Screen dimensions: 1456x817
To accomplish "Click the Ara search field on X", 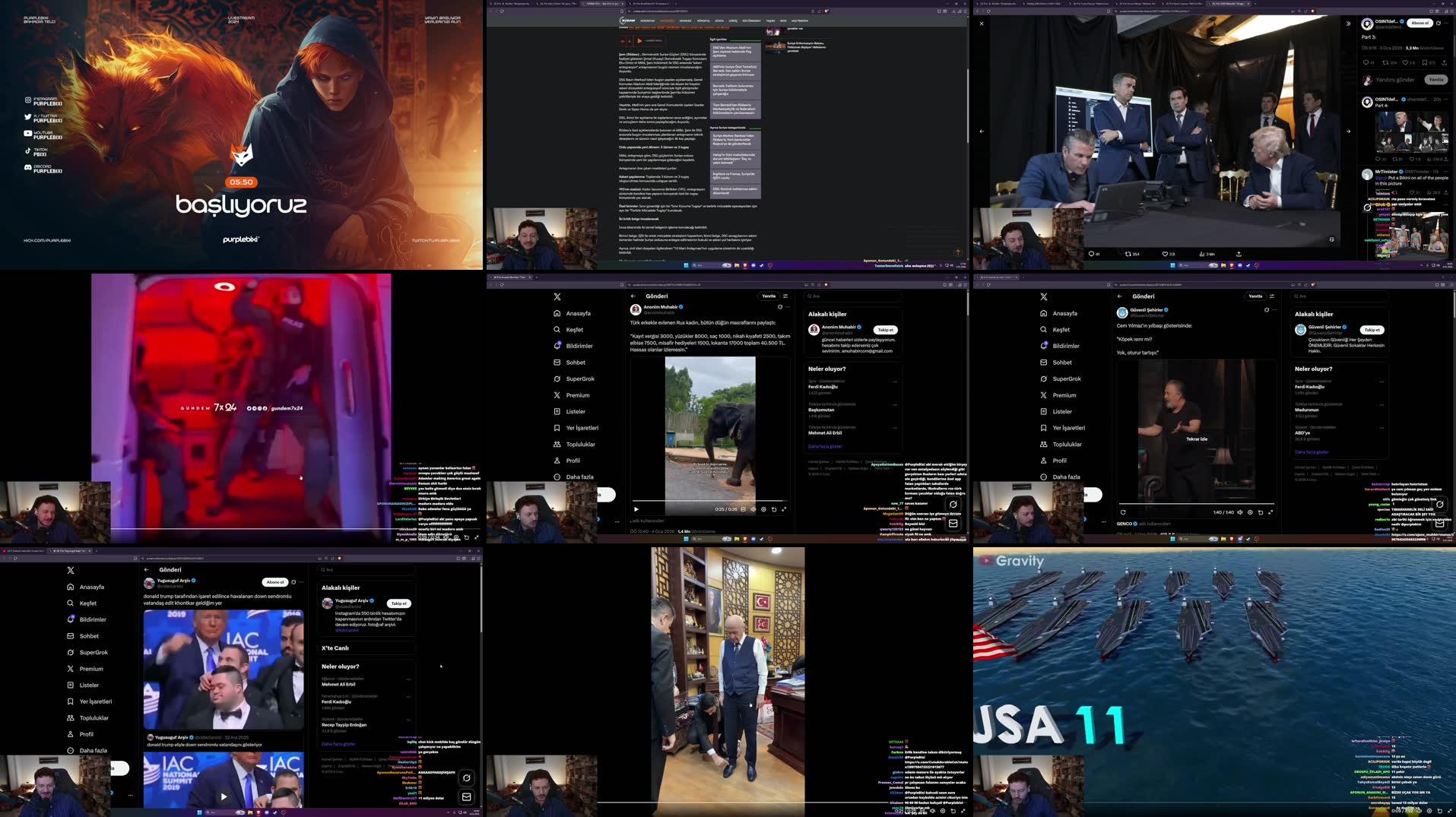I will click(x=852, y=296).
